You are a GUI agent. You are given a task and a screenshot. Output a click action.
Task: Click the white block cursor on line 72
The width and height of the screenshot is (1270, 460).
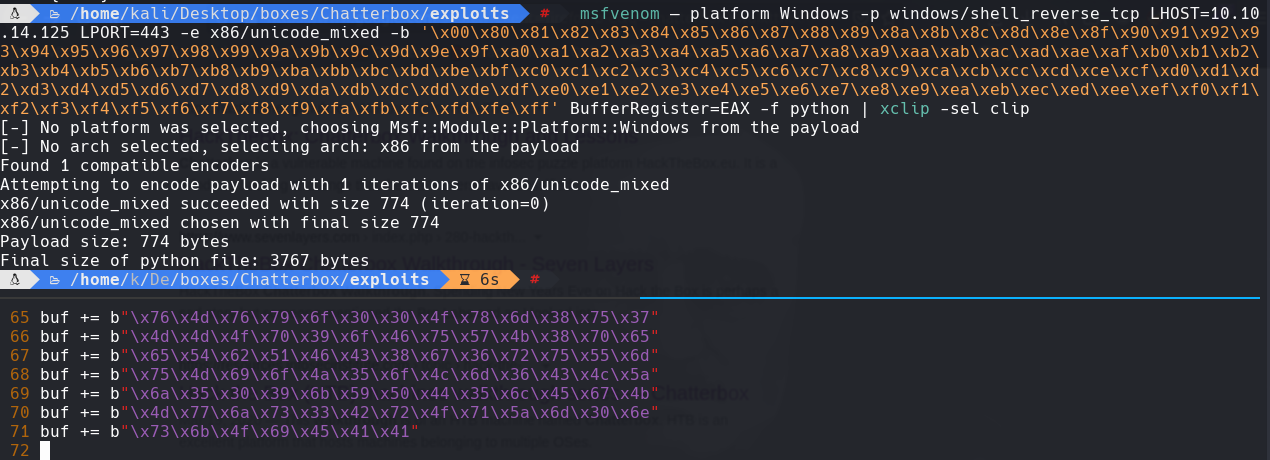coord(45,450)
